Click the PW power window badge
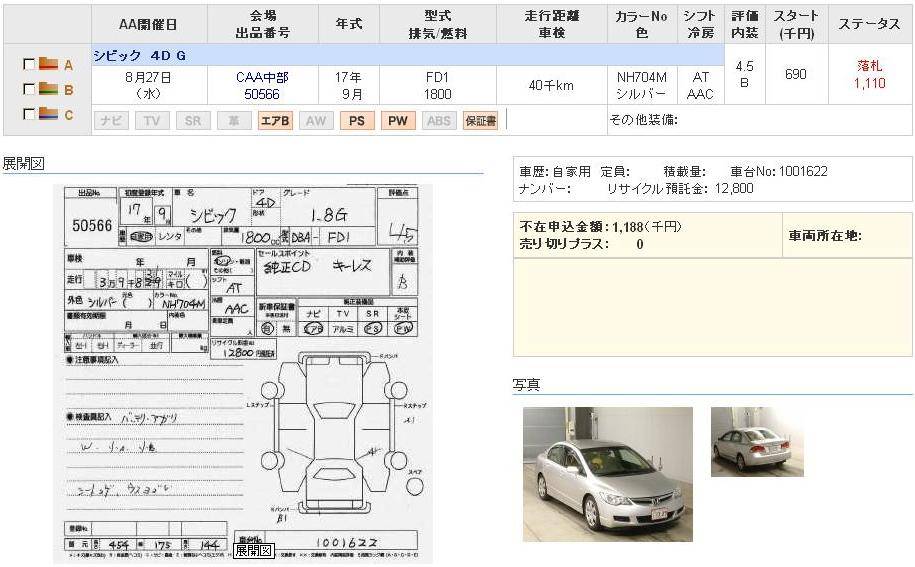Image resolution: width=915 pixels, height=567 pixels. (398, 121)
